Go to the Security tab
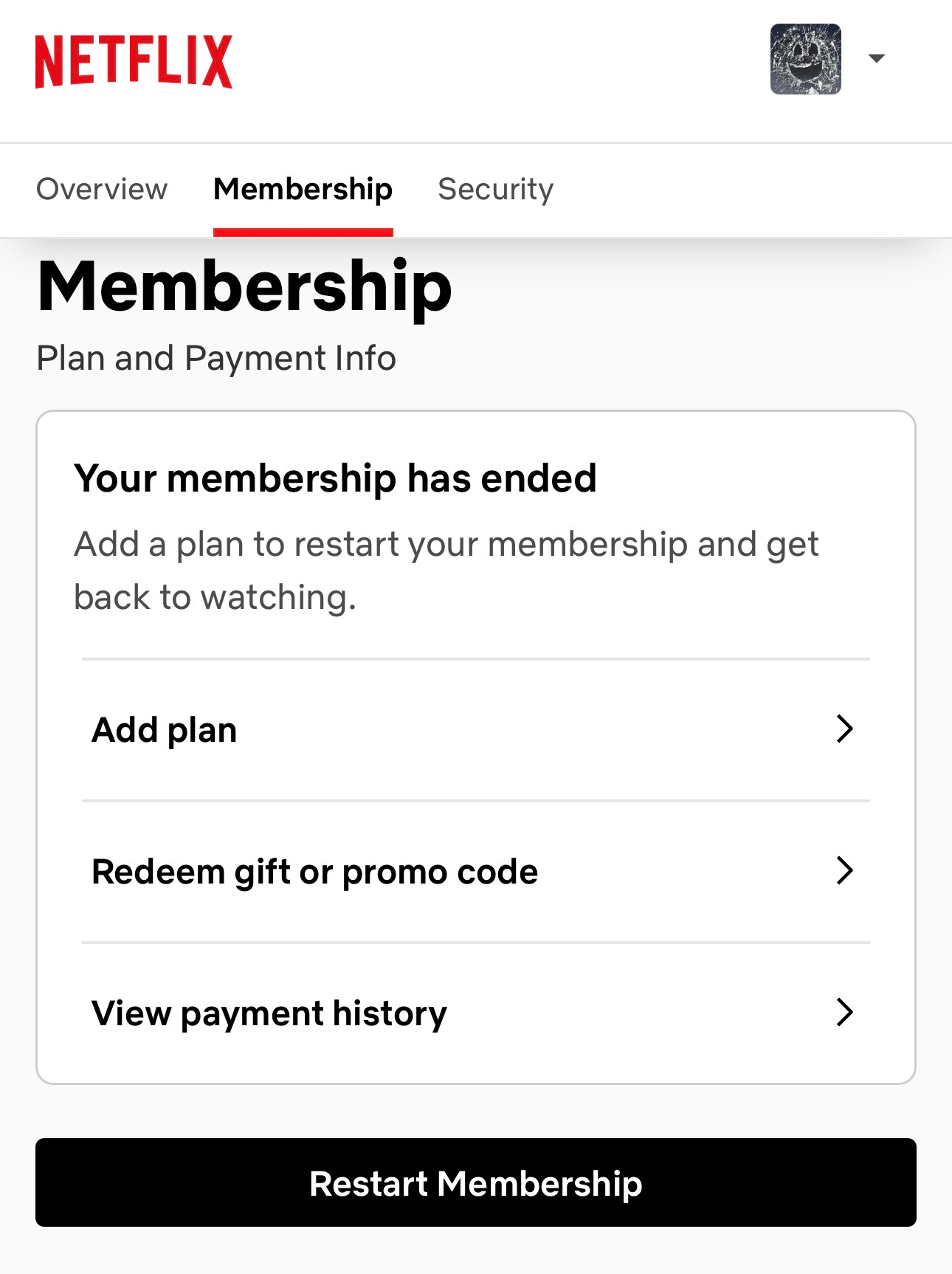 pos(495,189)
